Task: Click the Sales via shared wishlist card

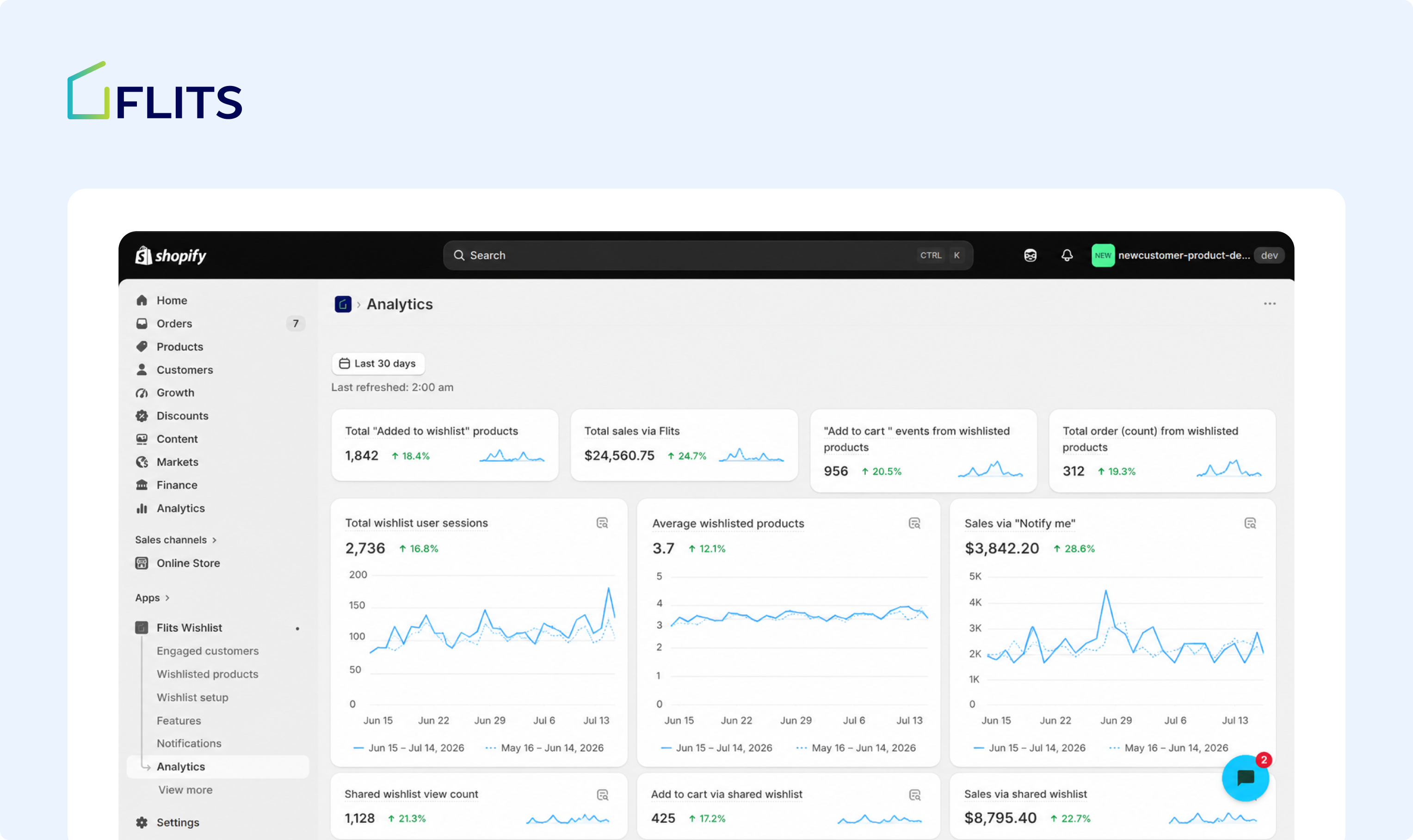Action: [1112, 806]
